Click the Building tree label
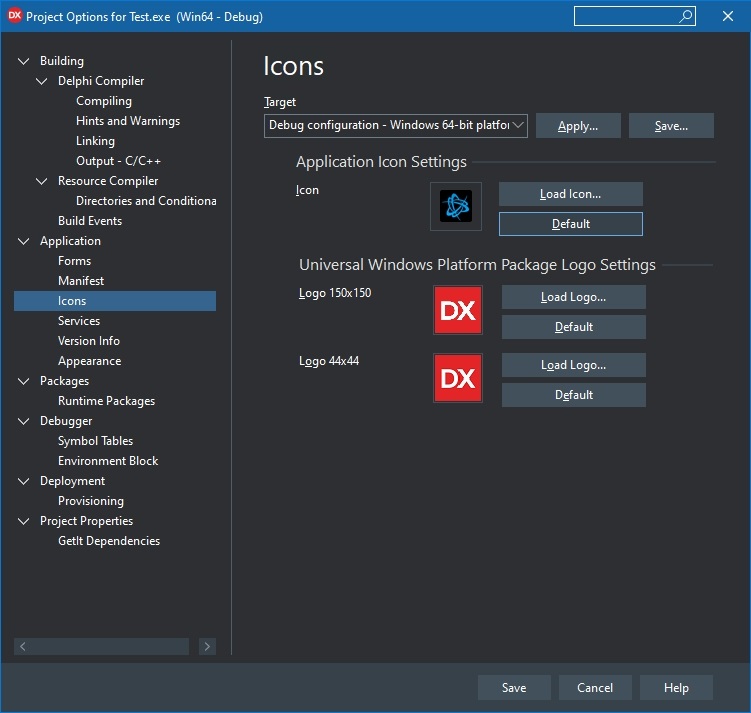751x713 pixels. coord(62,61)
